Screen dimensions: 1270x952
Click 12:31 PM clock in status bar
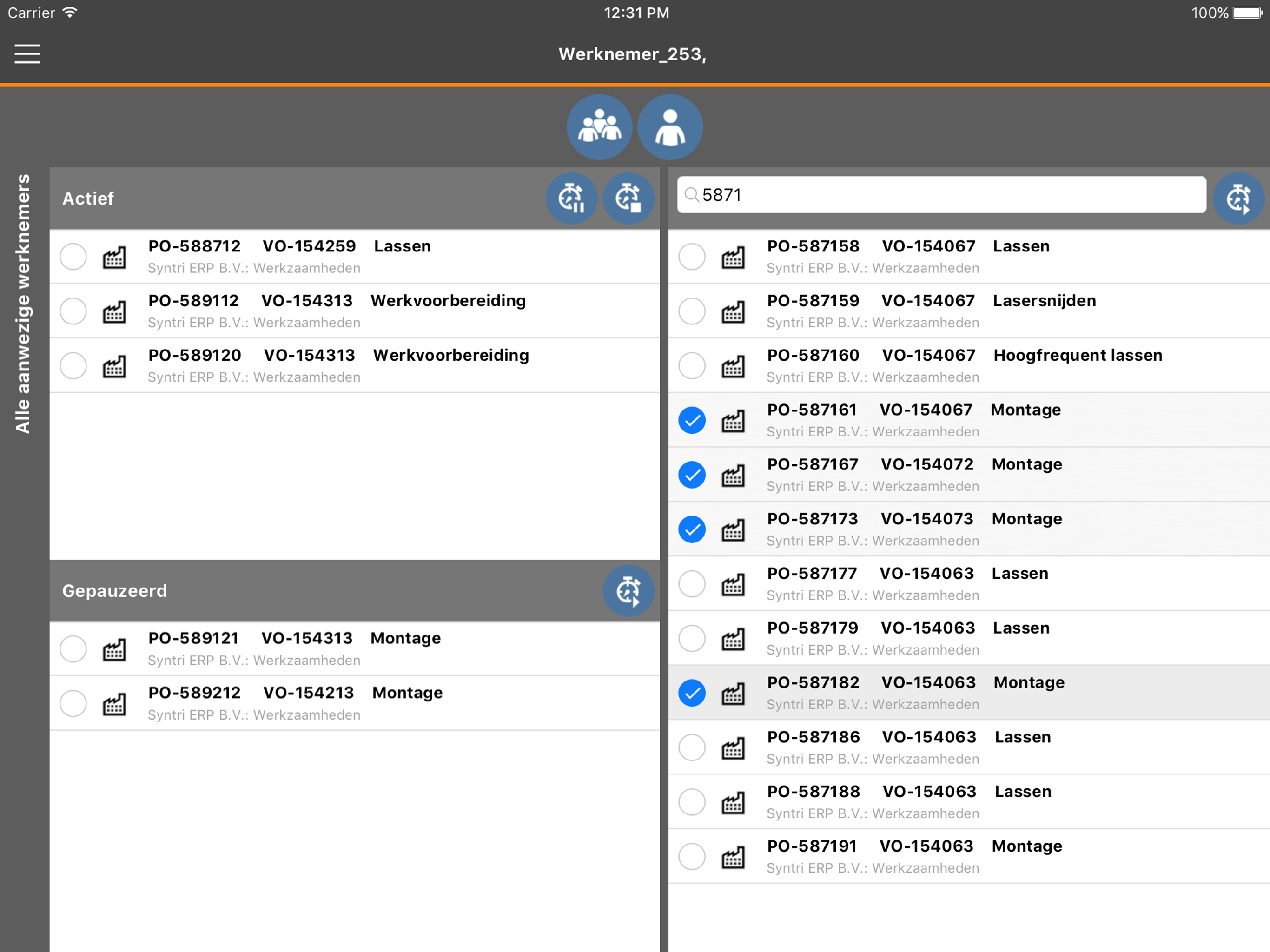coord(636,13)
